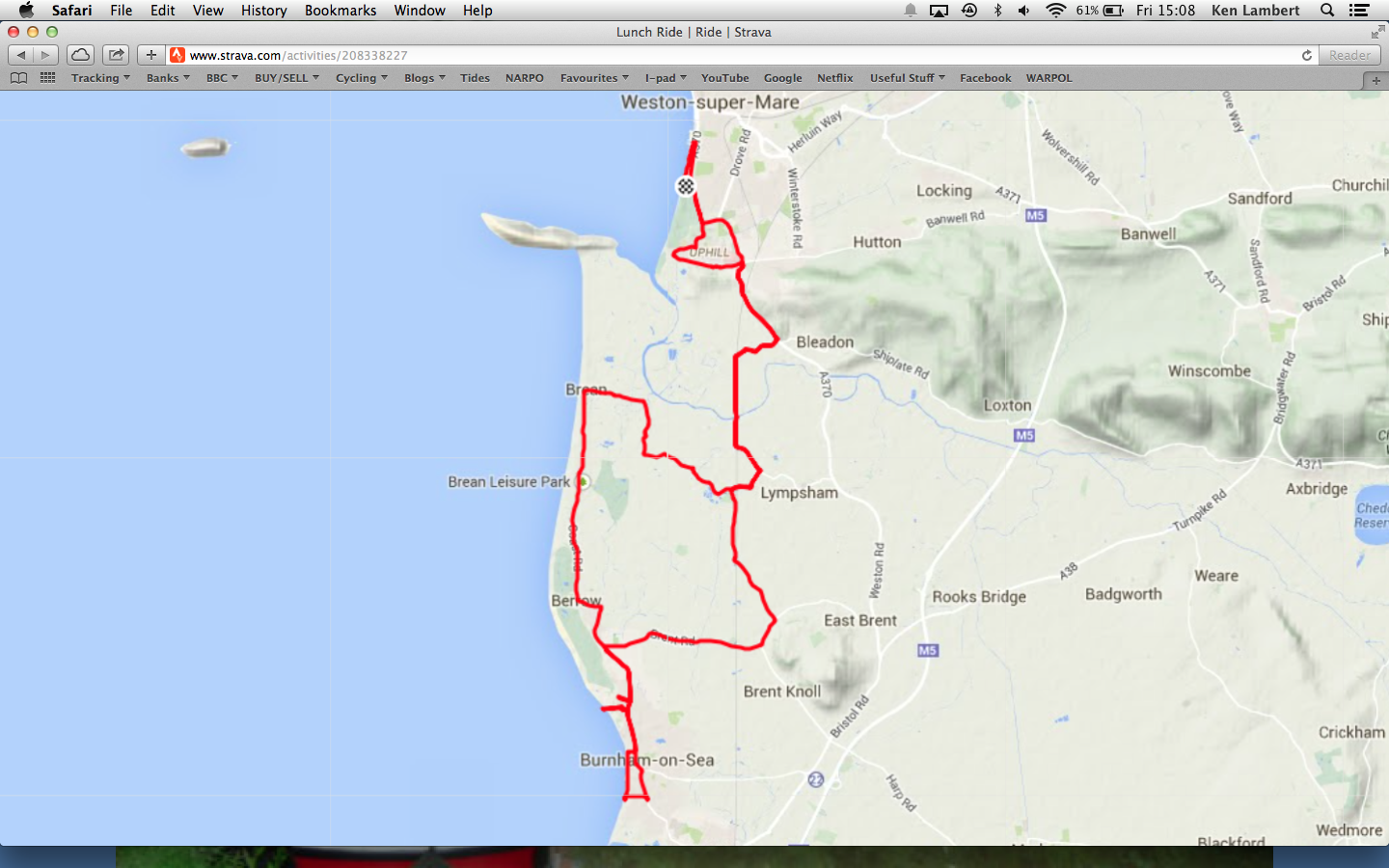Open the Tides bookmark link
This screenshot has width=1389, height=868.
click(475, 78)
